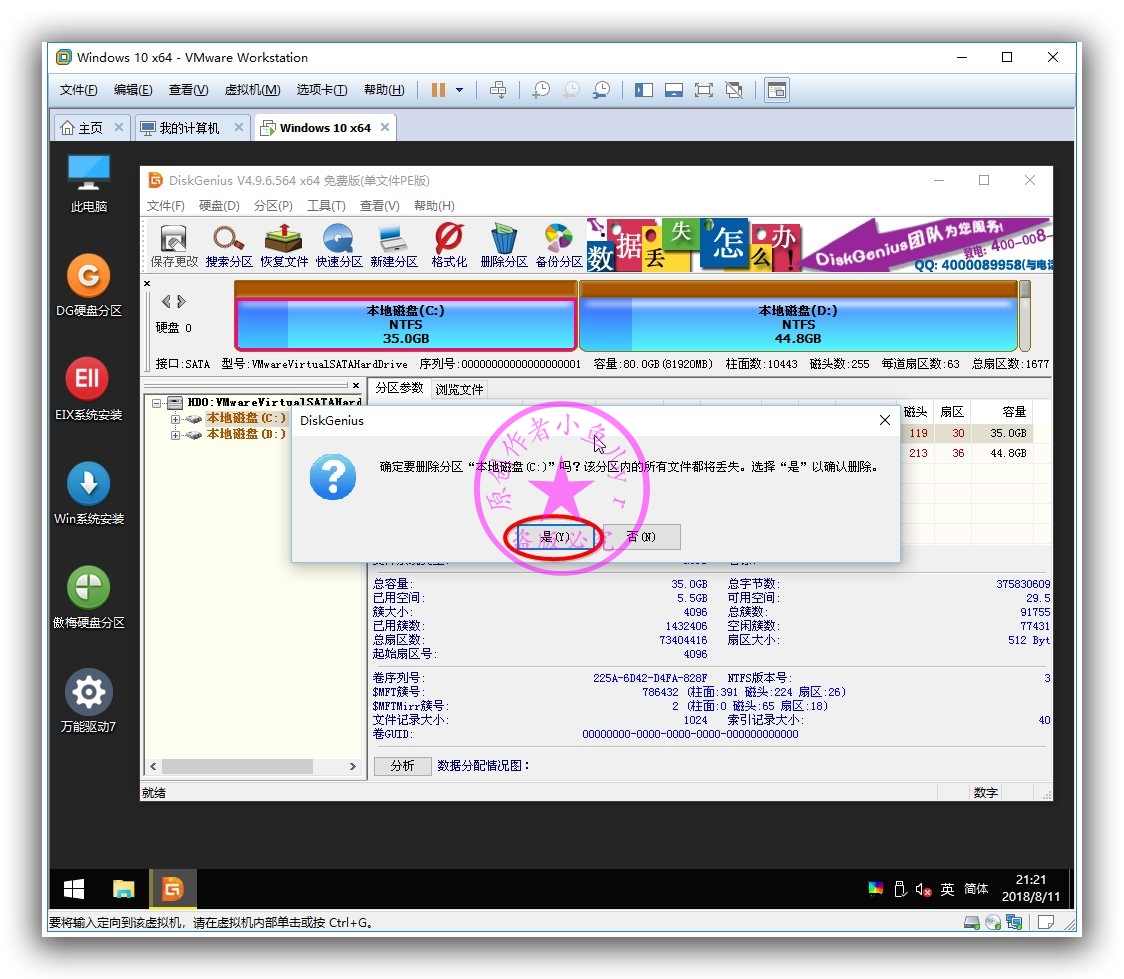Open 此电脑 desktop icon

89,184
